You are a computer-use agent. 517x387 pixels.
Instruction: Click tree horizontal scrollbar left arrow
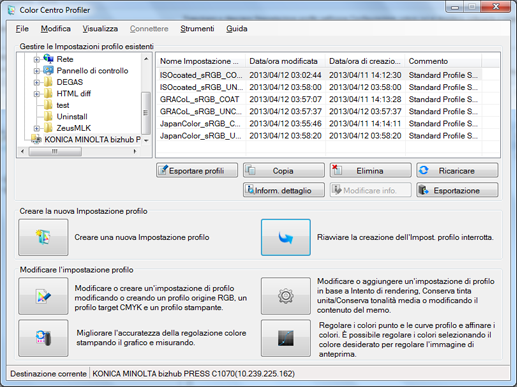click(x=22, y=151)
